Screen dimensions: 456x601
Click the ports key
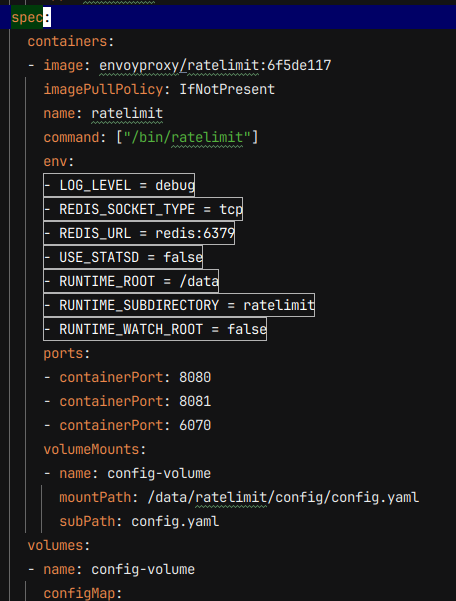pyautogui.click(x=63, y=353)
